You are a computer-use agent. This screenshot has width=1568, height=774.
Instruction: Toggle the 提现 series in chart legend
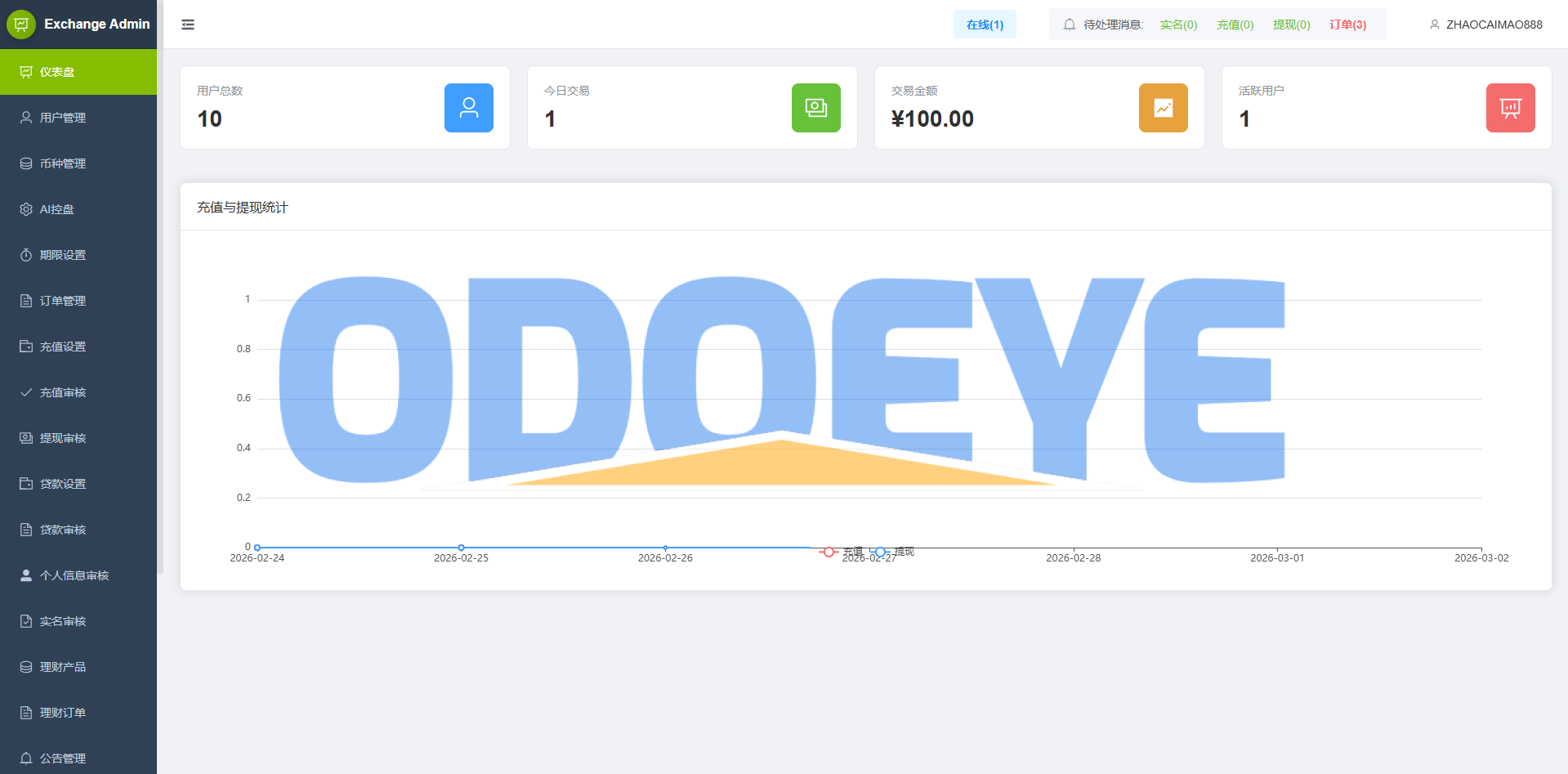(x=893, y=552)
